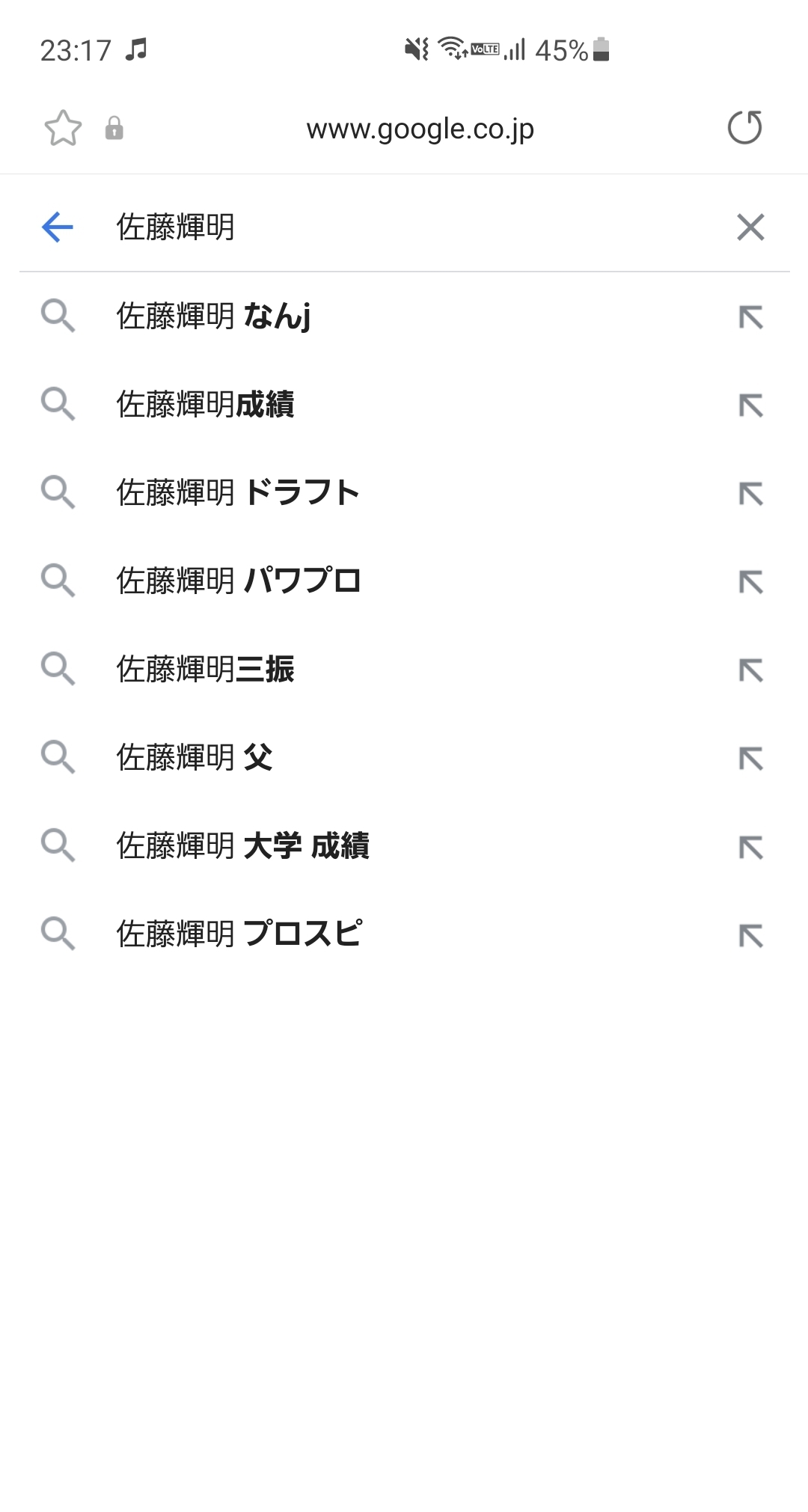Select the 佐藤輝明 なんj suggestion
This screenshot has height=1512, width=808.
214,316
